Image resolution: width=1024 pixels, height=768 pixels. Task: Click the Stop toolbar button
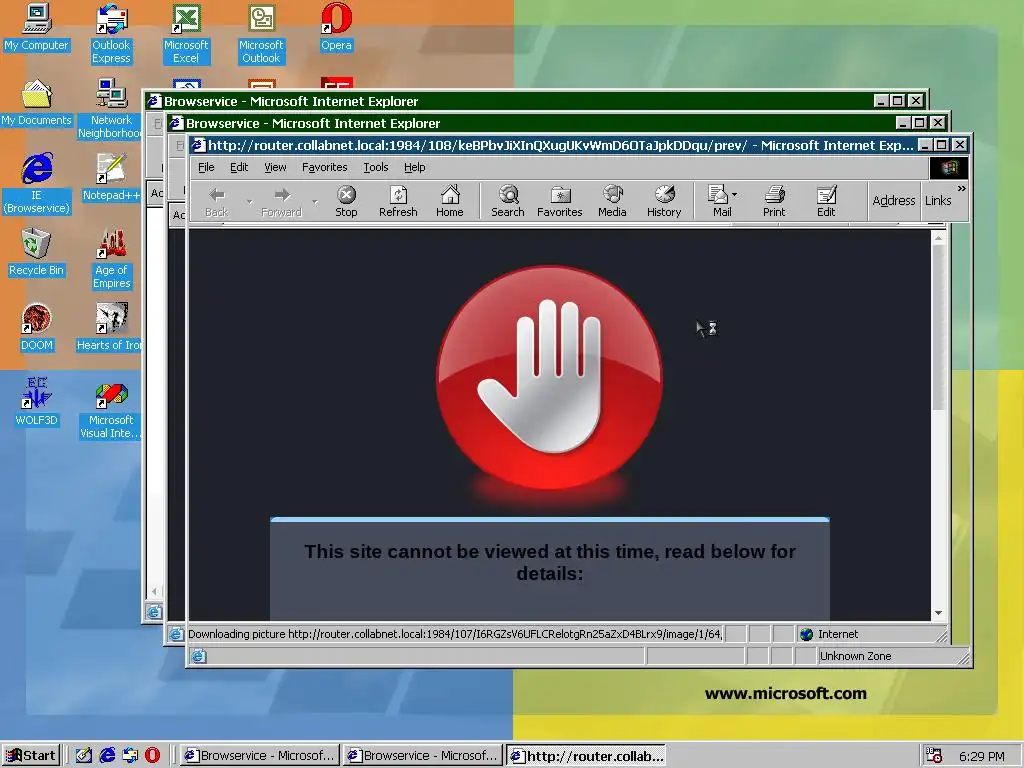pyautogui.click(x=346, y=201)
